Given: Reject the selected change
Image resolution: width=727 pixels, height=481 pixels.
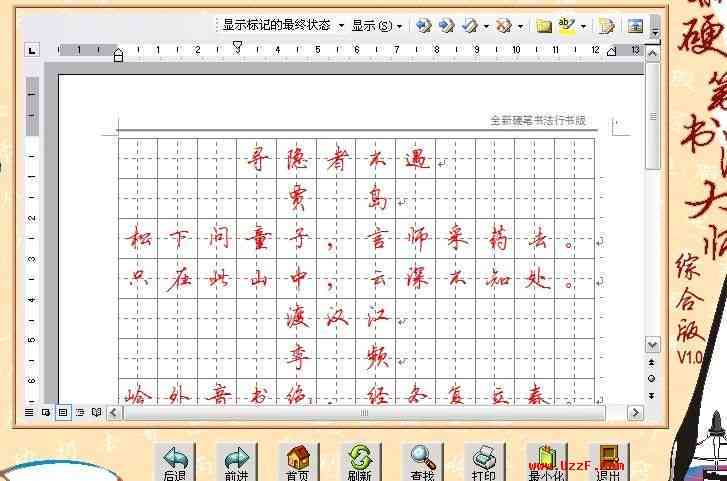Looking at the screenshot, I should (x=504, y=26).
